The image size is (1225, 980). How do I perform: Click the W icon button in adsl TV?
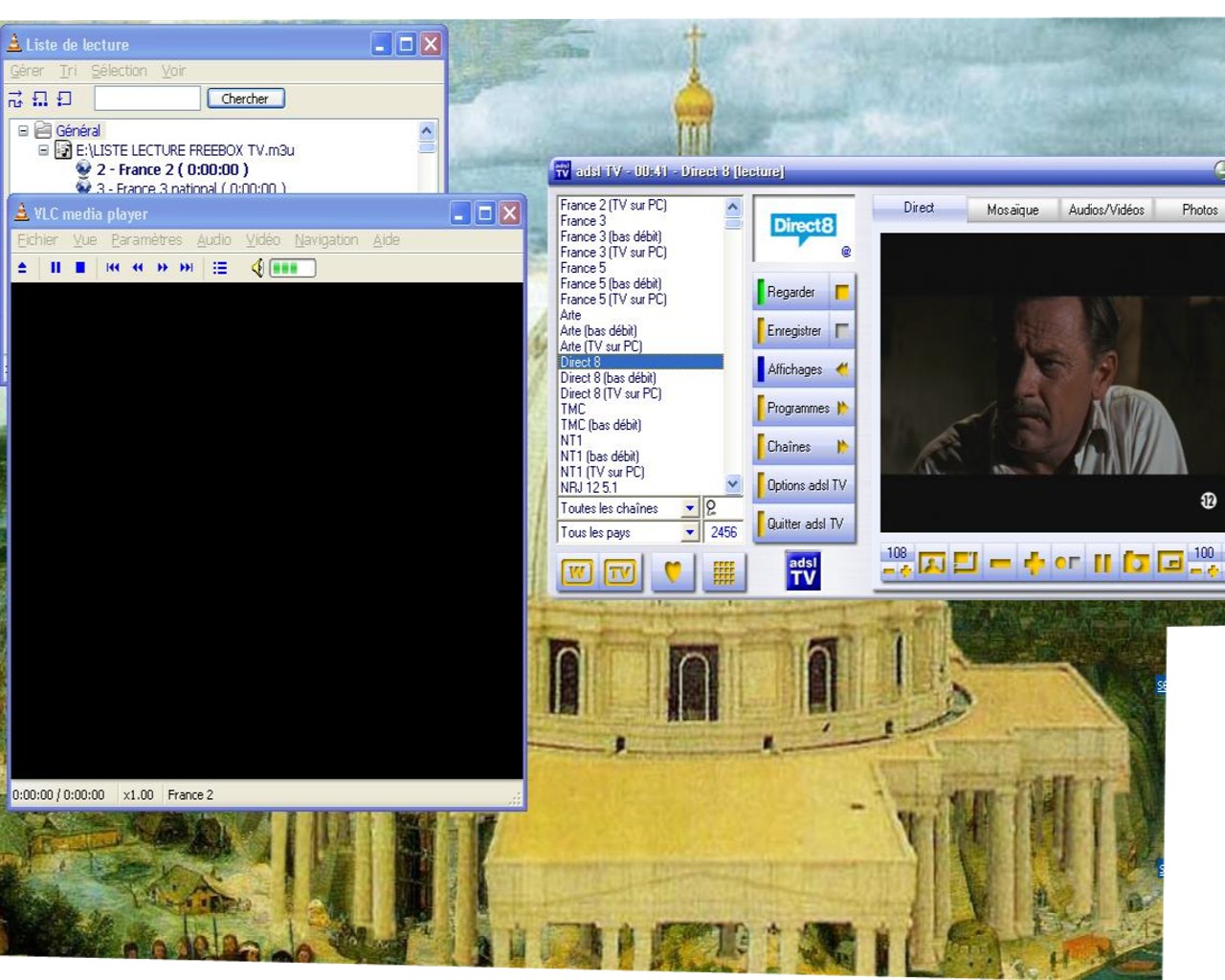576,572
